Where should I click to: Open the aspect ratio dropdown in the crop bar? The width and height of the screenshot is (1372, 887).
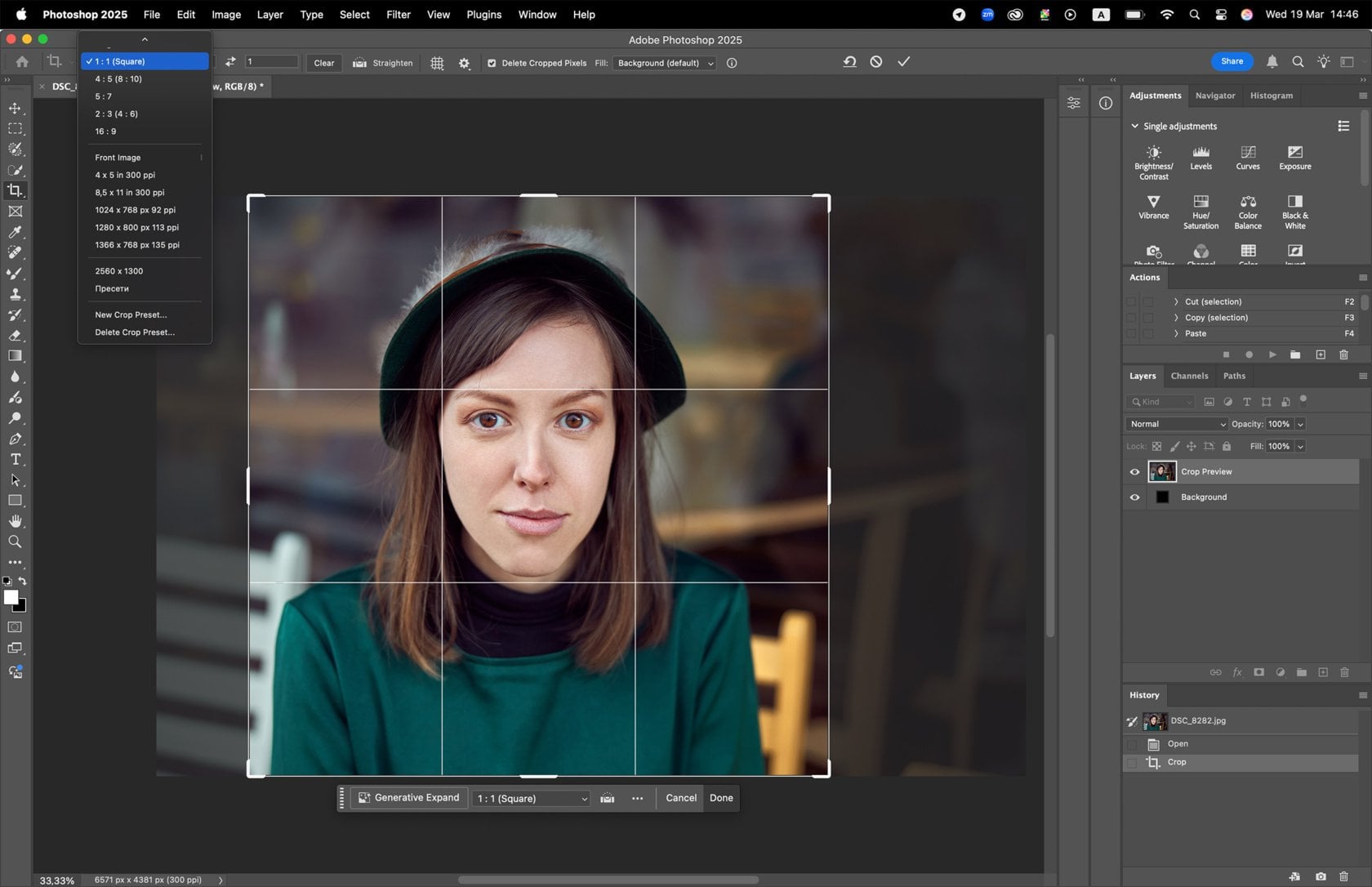click(531, 798)
